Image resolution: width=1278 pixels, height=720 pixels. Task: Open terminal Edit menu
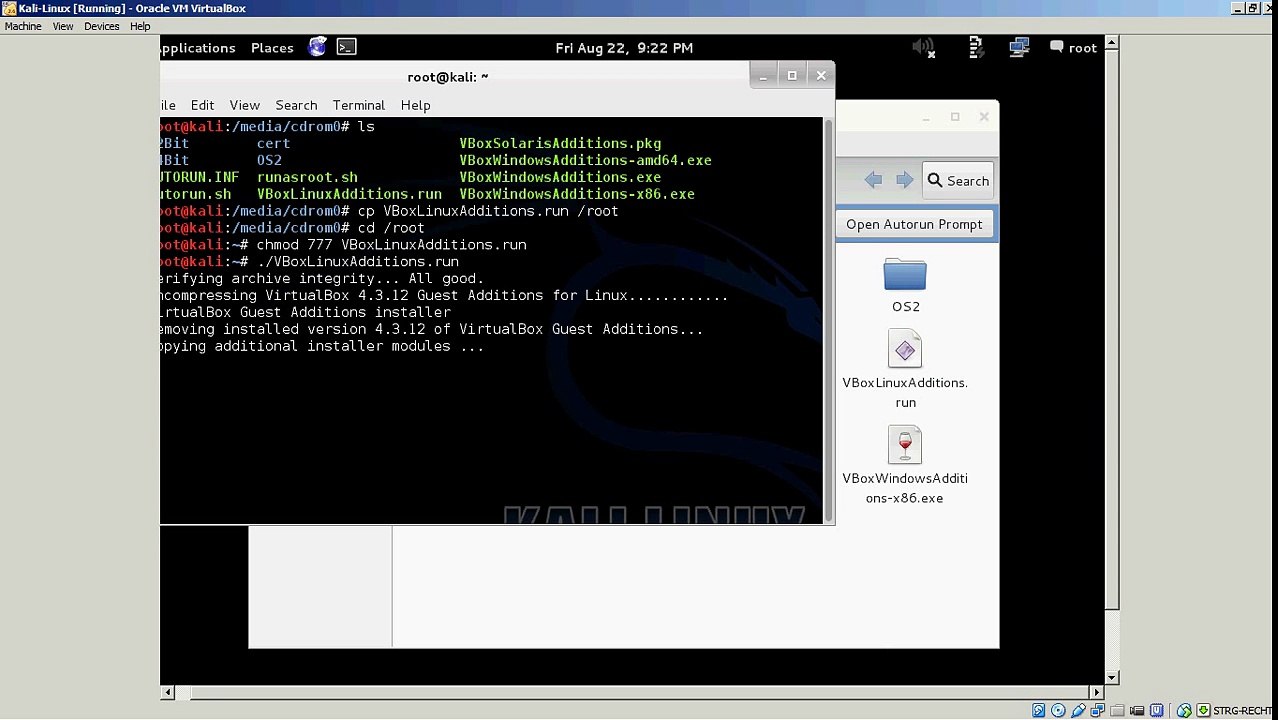coord(202,105)
